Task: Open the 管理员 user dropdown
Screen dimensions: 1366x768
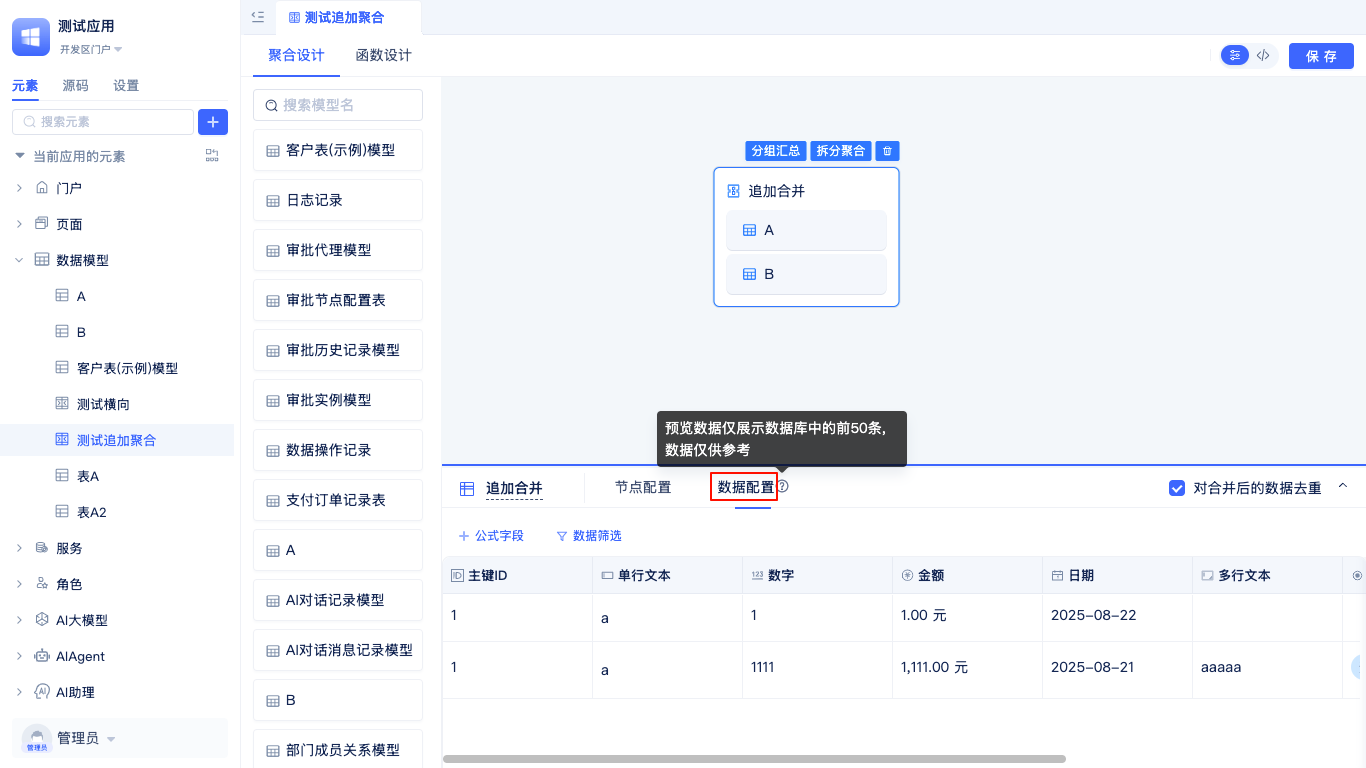Action: (x=111, y=740)
